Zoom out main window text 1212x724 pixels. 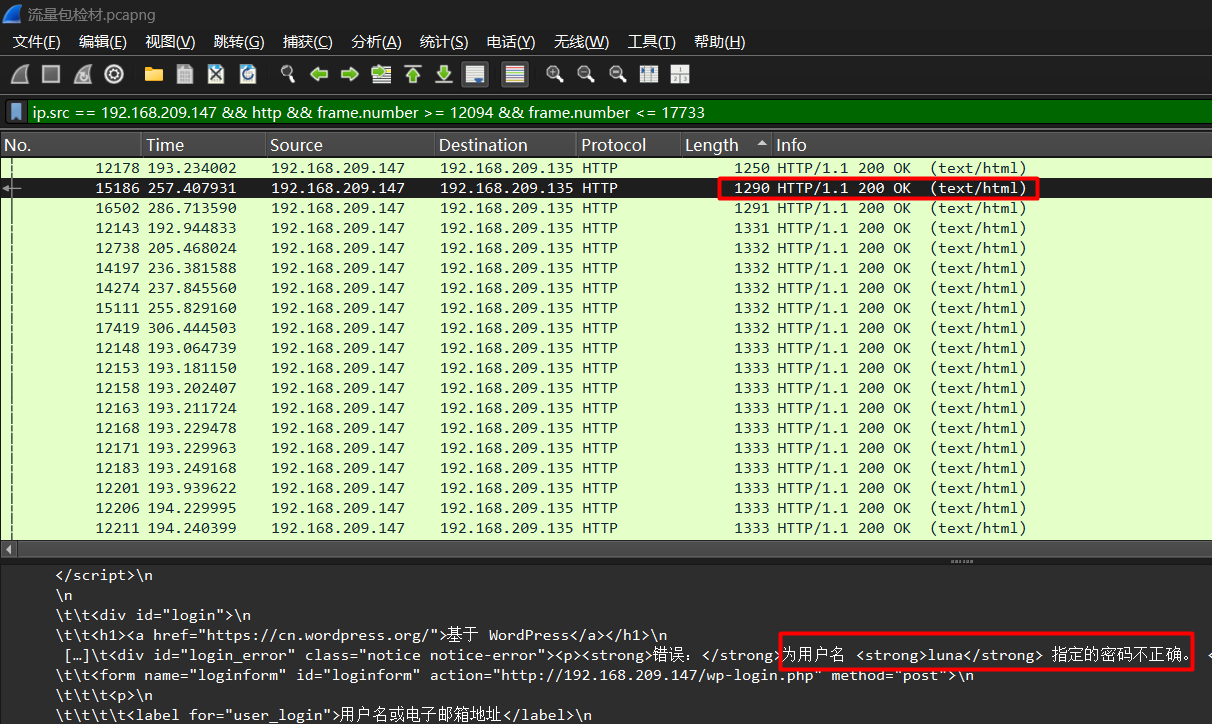586,74
